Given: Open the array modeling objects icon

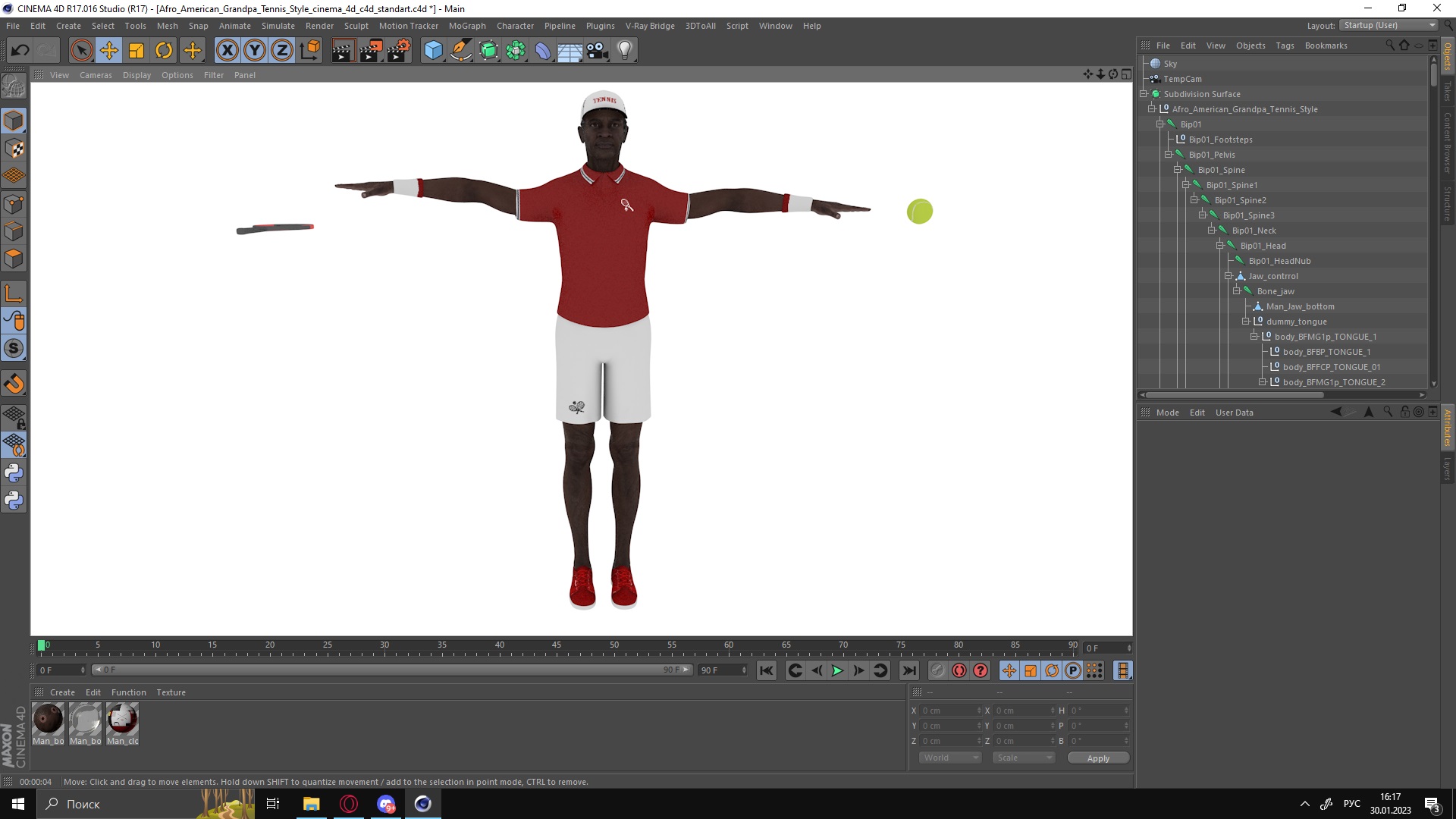Looking at the screenshot, I should click(516, 51).
